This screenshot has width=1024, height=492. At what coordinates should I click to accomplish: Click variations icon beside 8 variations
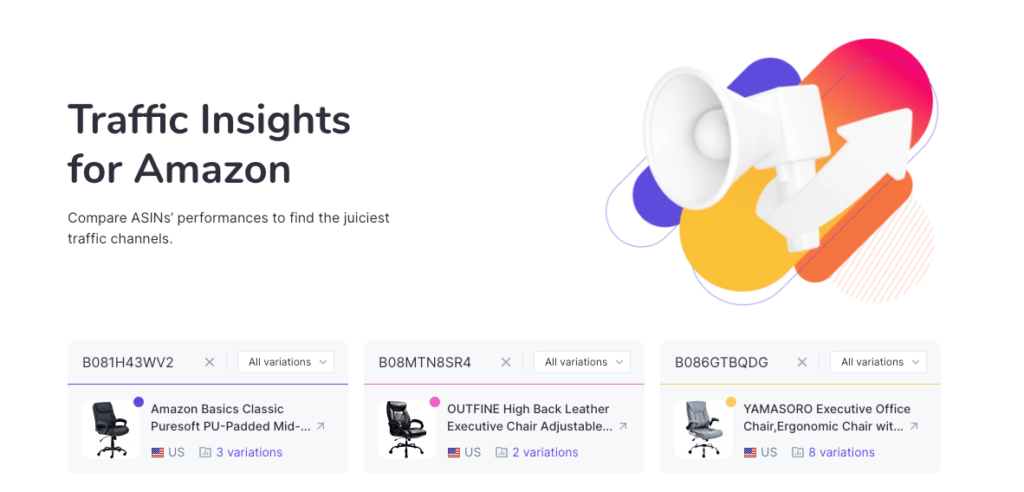[x=797, y=452]
